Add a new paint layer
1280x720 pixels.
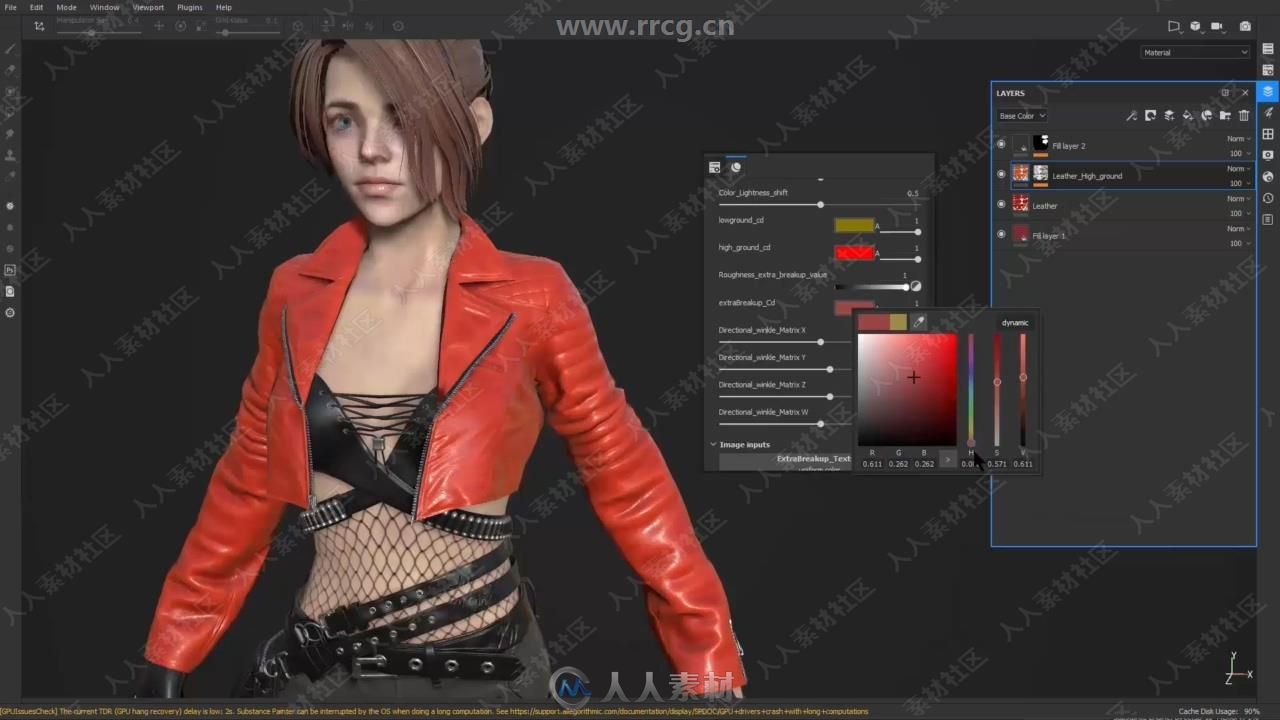click(1169, 116)
